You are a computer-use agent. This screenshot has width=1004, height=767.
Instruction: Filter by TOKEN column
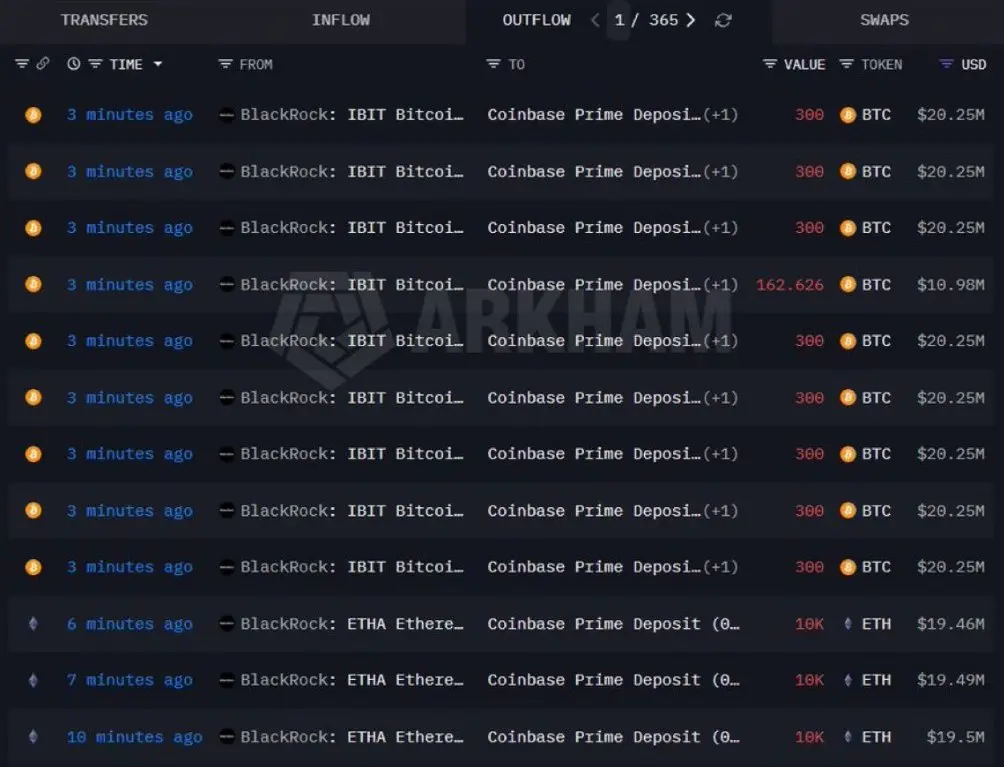pos(846,64)
